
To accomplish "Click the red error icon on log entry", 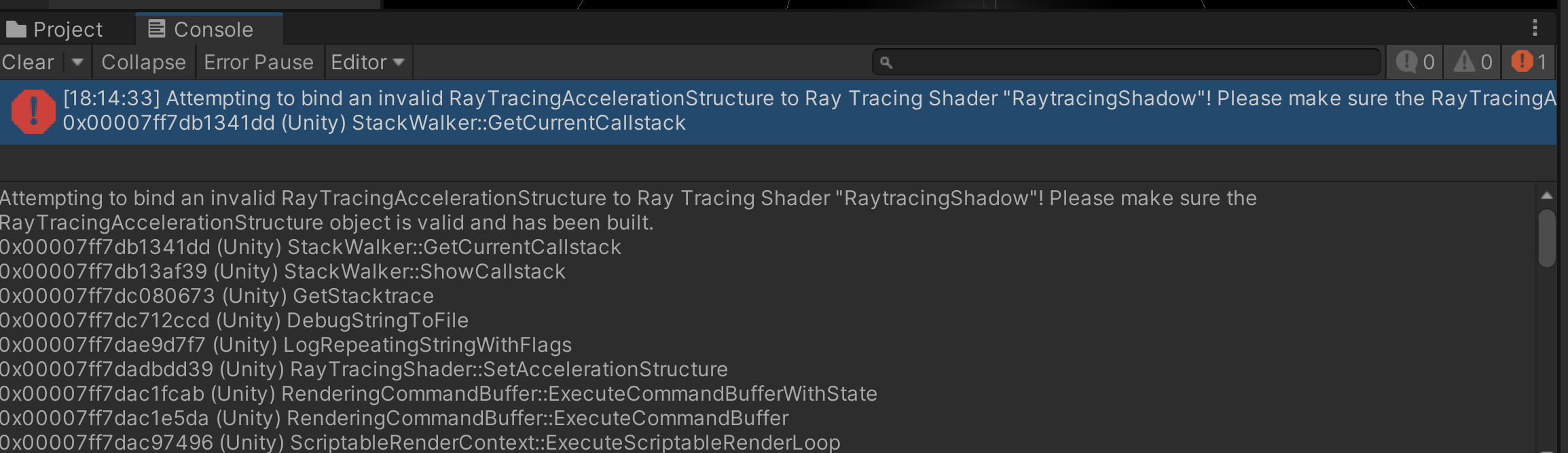I will pyautogui.click(x=33, y=111).
